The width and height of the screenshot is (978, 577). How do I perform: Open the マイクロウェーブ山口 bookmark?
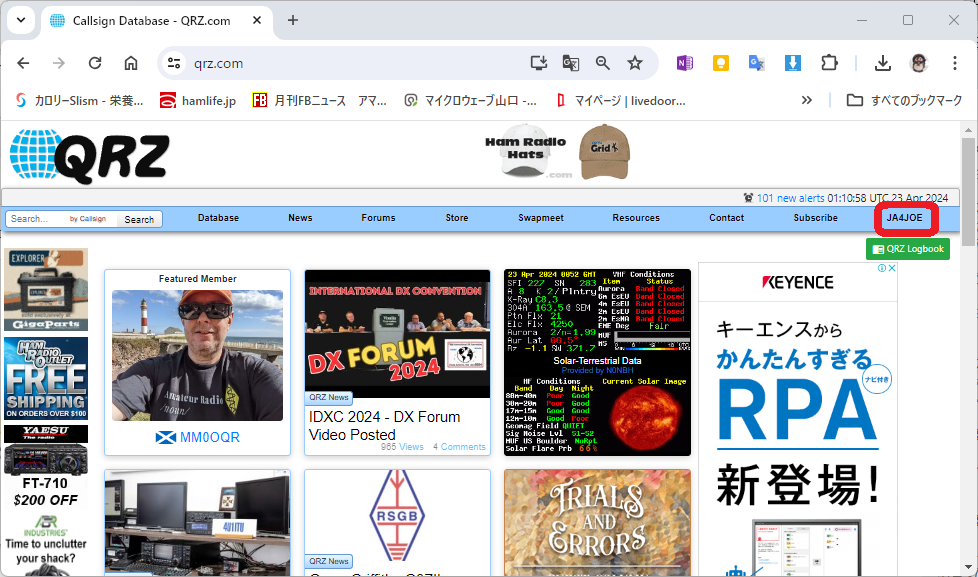coord(471,100)
